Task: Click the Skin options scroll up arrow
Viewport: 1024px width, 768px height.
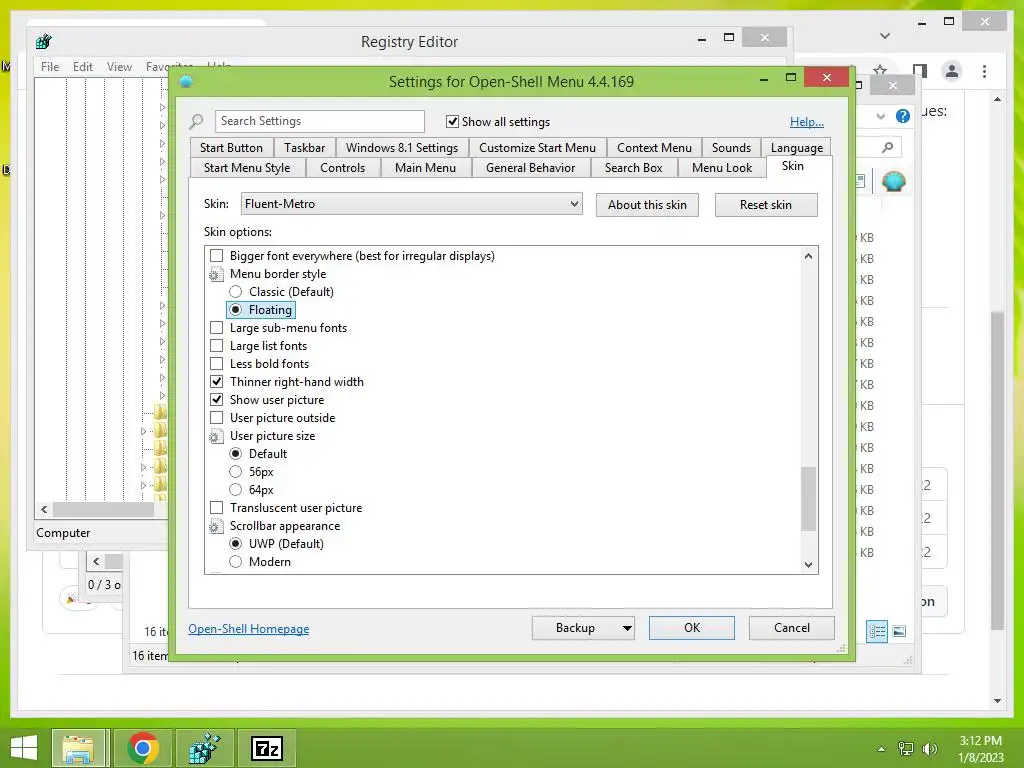Action: point(808,256)
